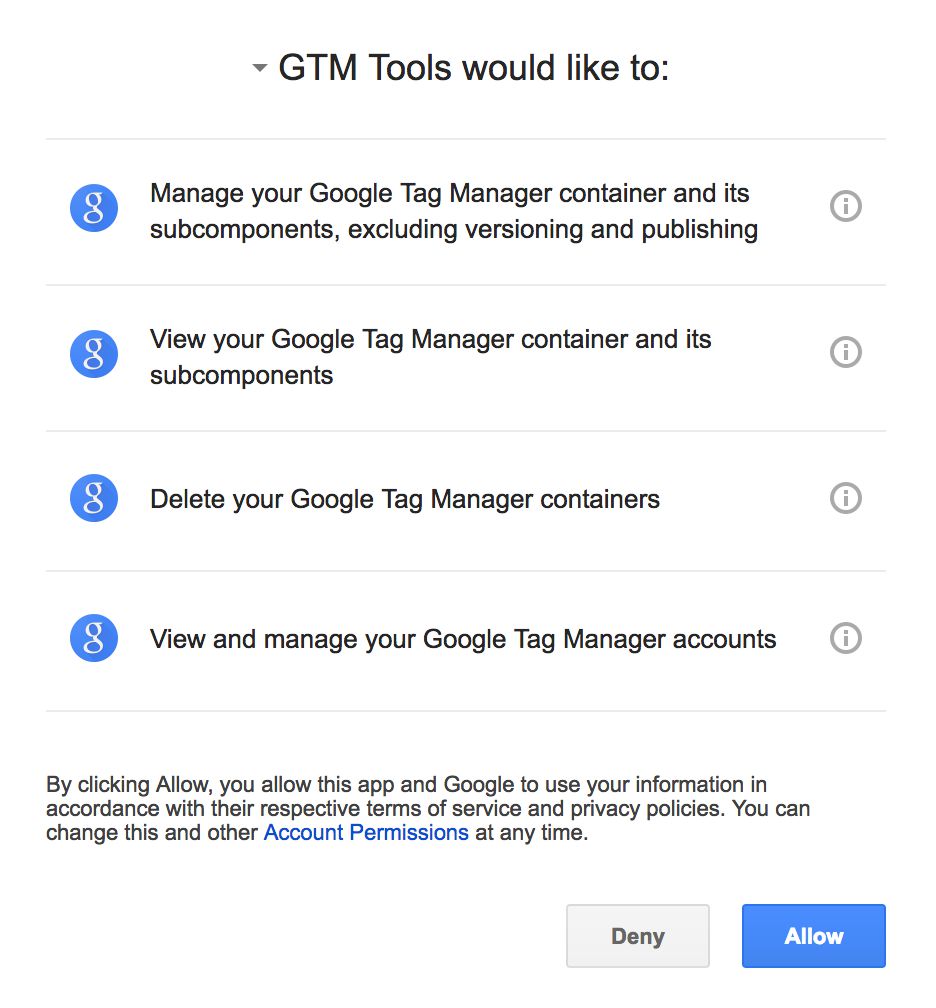Click Google icon beside manage accounts permission

[x=94, y=638]
